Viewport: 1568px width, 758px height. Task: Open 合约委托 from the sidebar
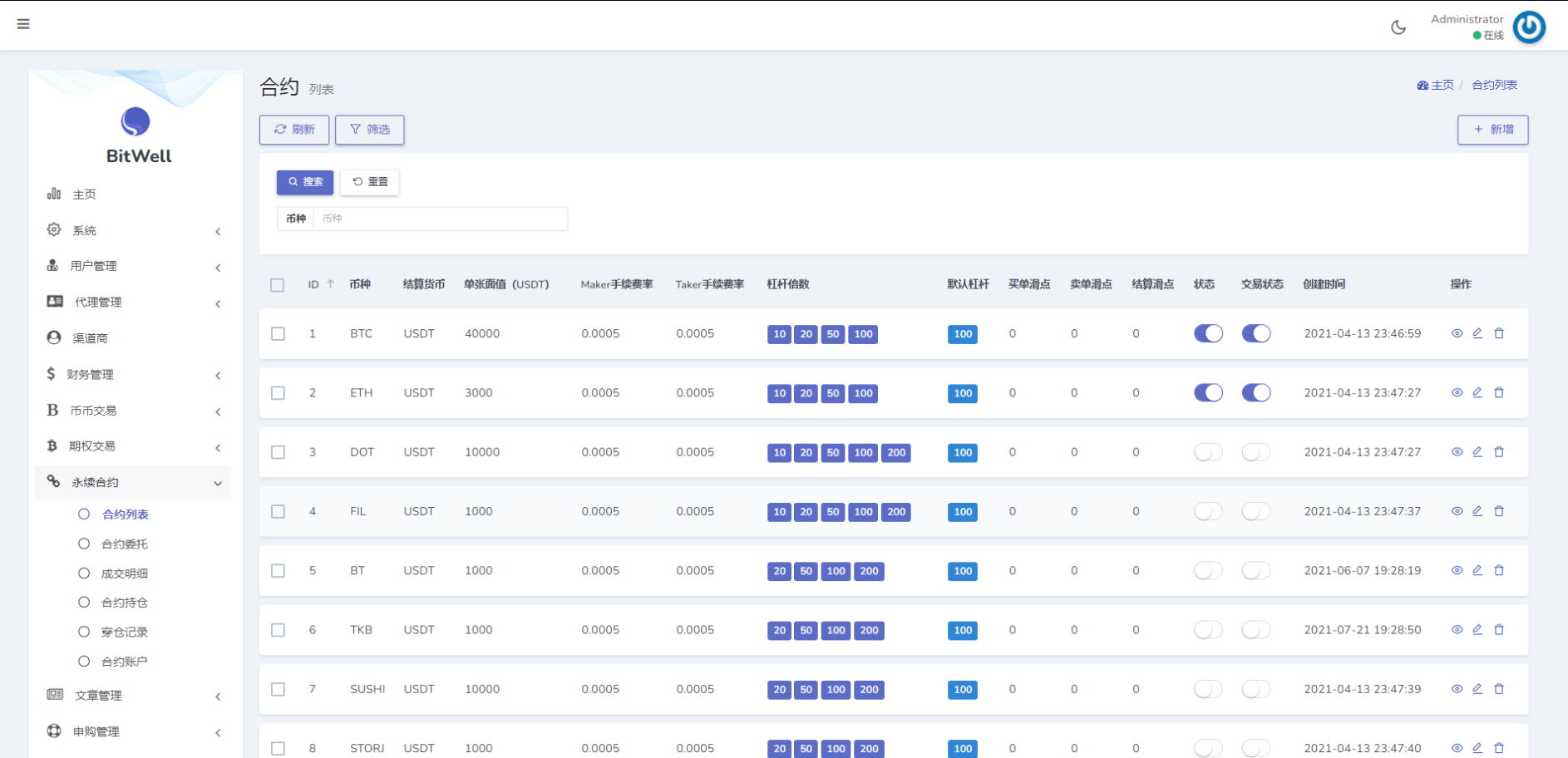click(x=126, y=543)
